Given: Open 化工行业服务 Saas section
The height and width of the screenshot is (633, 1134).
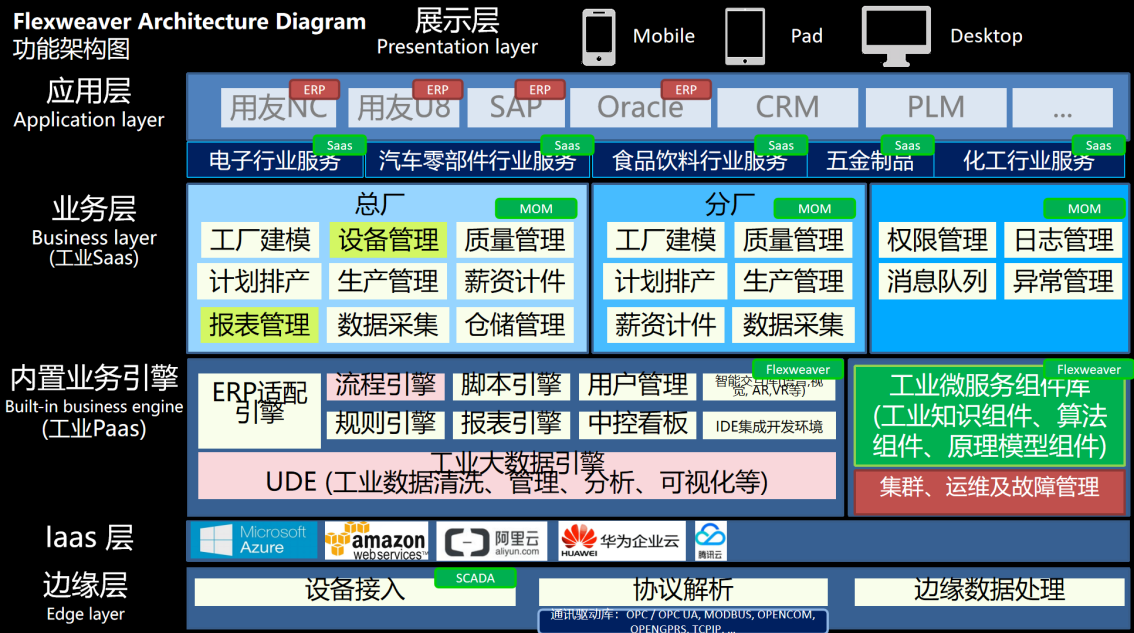Looking at the screenshot, I should 1029,160.
